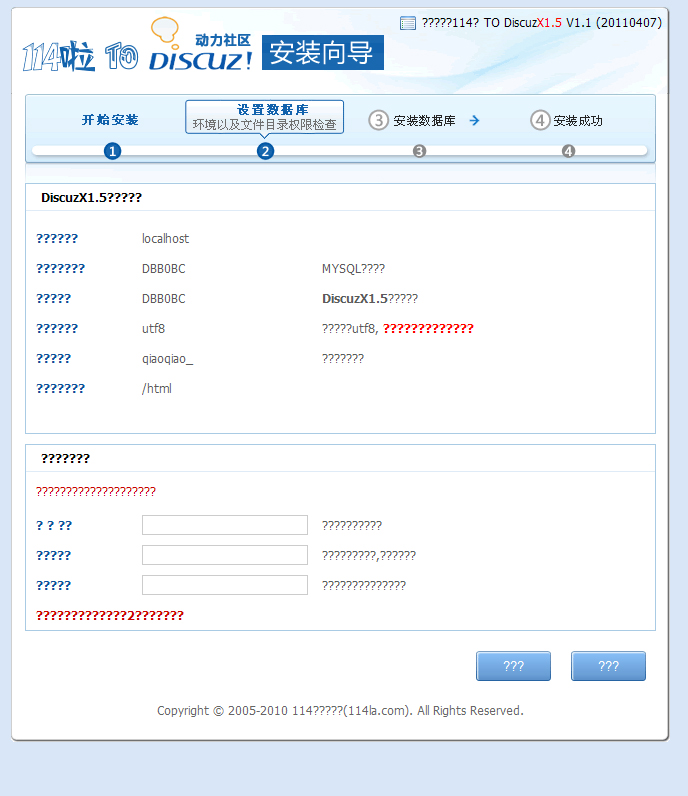
Task: Click the DBB0BC value beside MYSQL hint
Action: (x=163, y=269)
